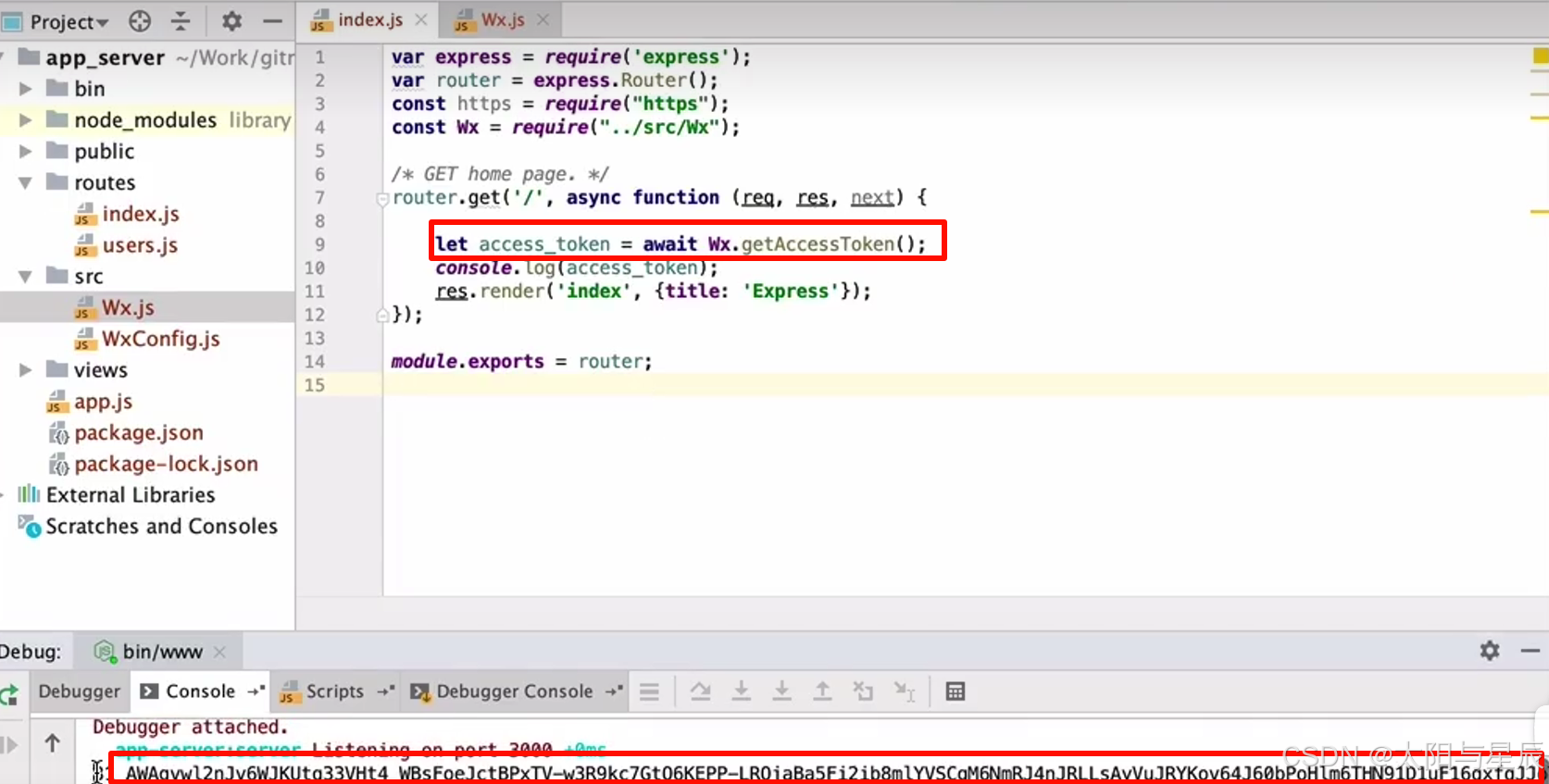This screenshot has width=1549, height=784.
Task: Click the Force Step Into icon
Action: coord(782,691)
